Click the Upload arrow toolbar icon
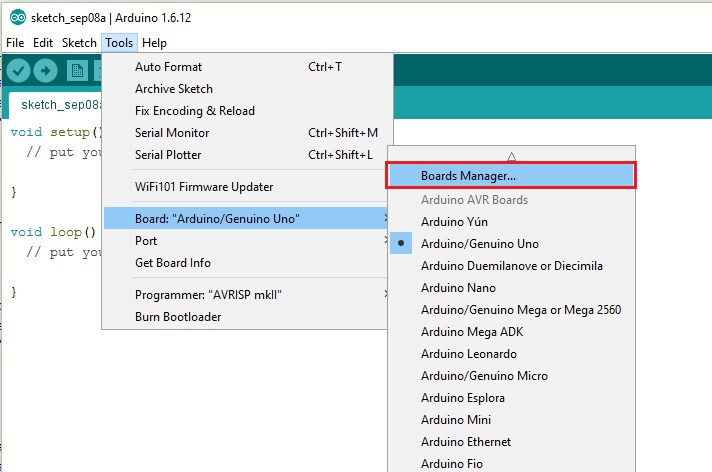The image size is (712, 472). pyautogui.click(x=45, y=71)
